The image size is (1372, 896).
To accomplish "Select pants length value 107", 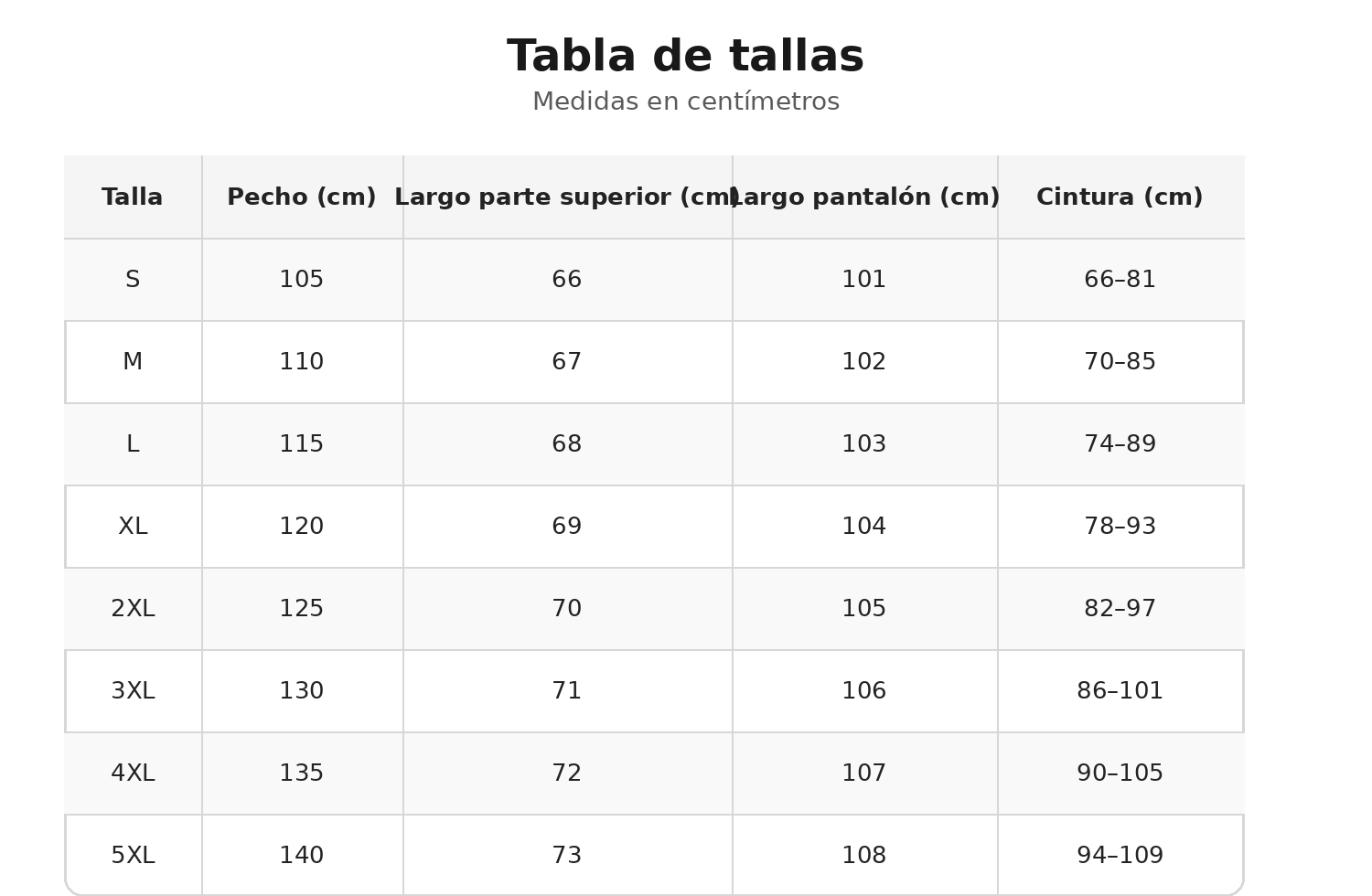I will (864, 773).
